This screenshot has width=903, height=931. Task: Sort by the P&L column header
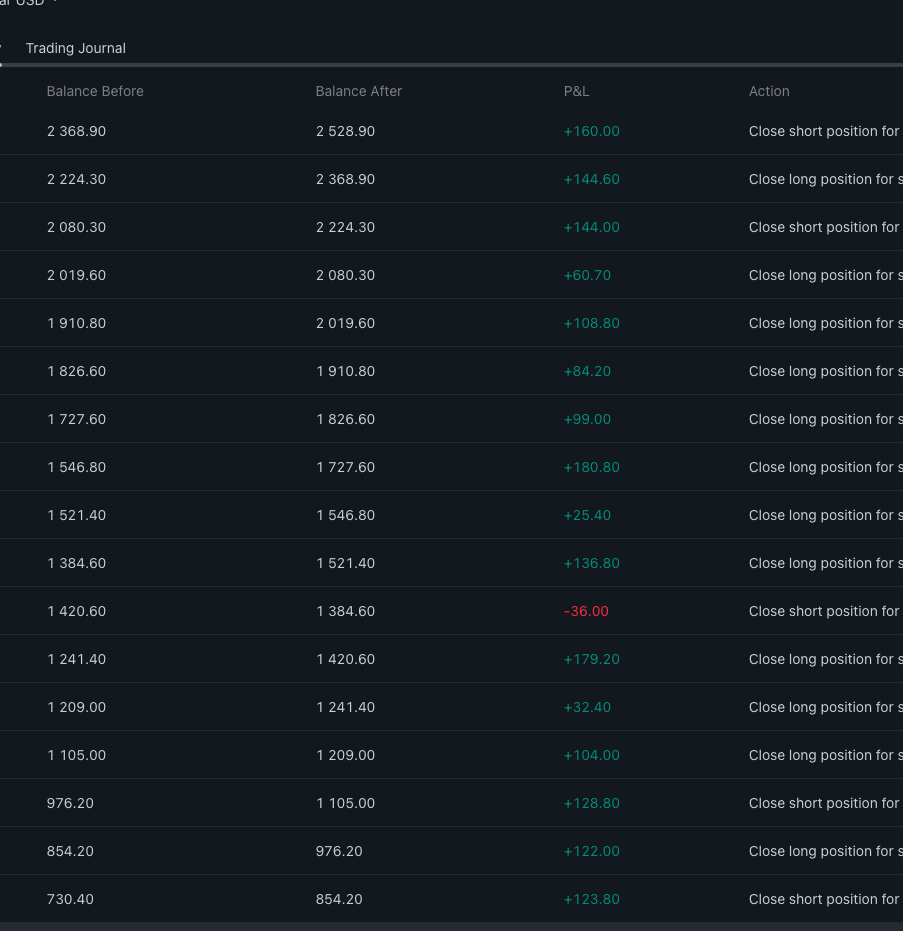click(576, 90)
